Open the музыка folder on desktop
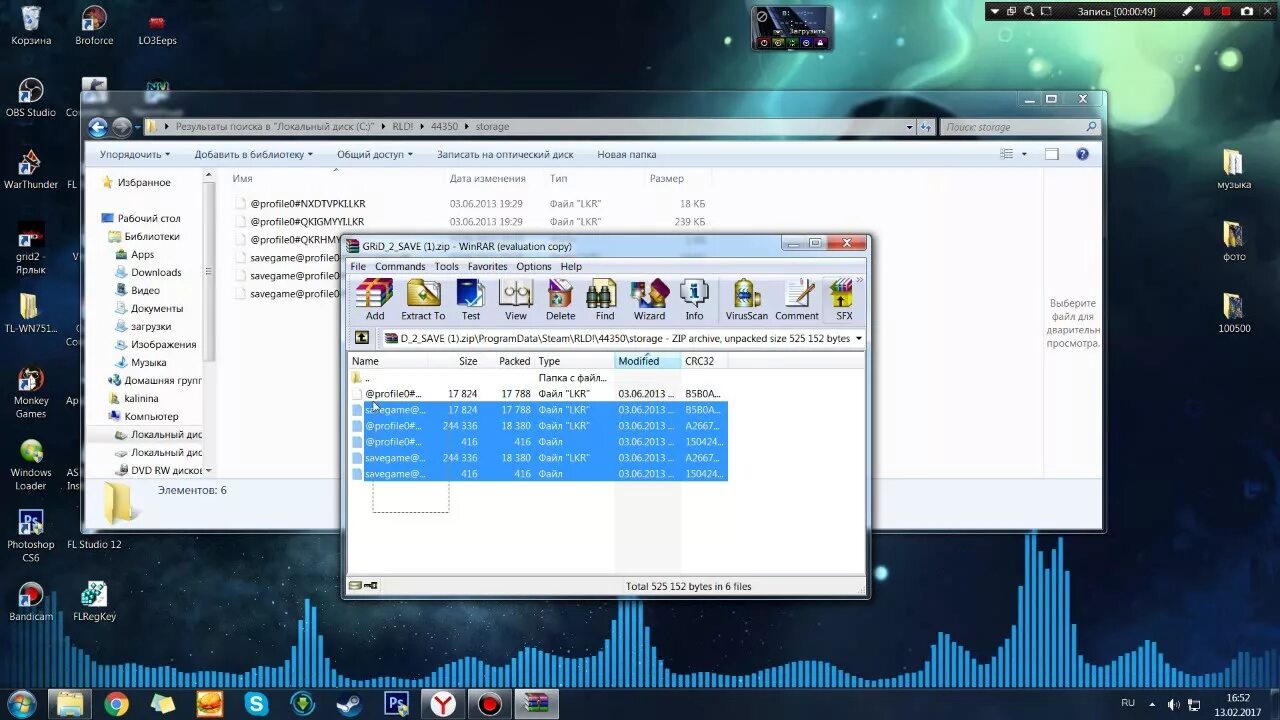 (x=1234, y=169)
